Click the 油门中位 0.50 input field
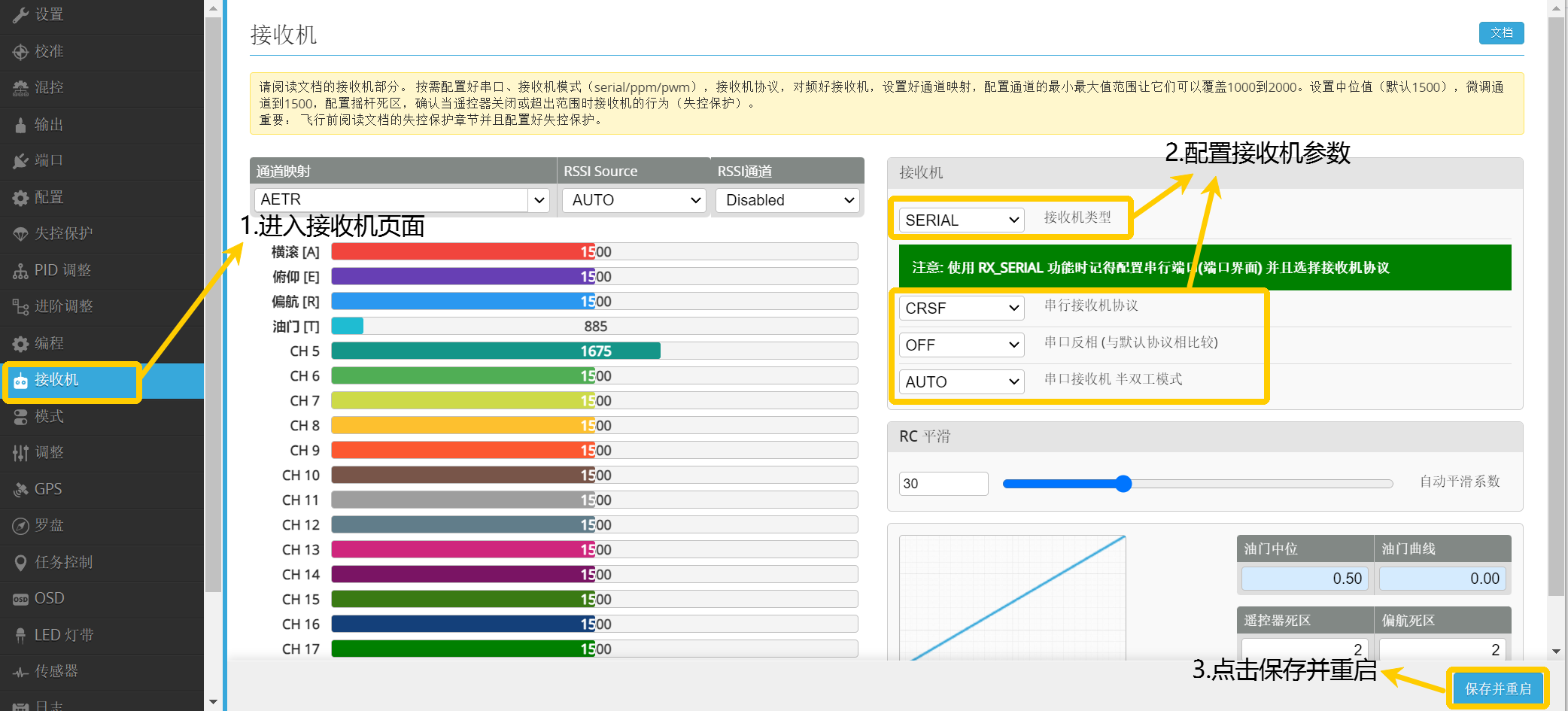 point(1304,579)
